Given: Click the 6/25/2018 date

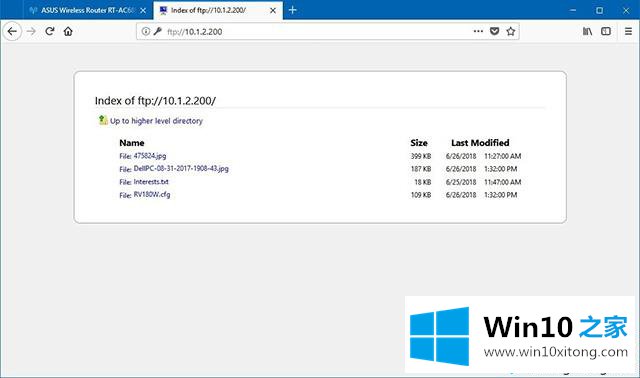Looking at the screenshot, I should (x=461, y=182).
